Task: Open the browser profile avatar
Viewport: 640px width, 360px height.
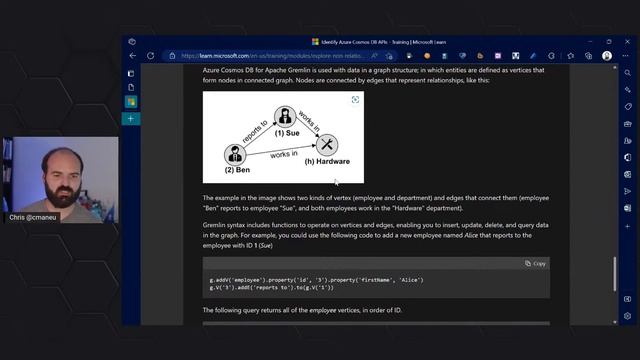Action: 607,56
